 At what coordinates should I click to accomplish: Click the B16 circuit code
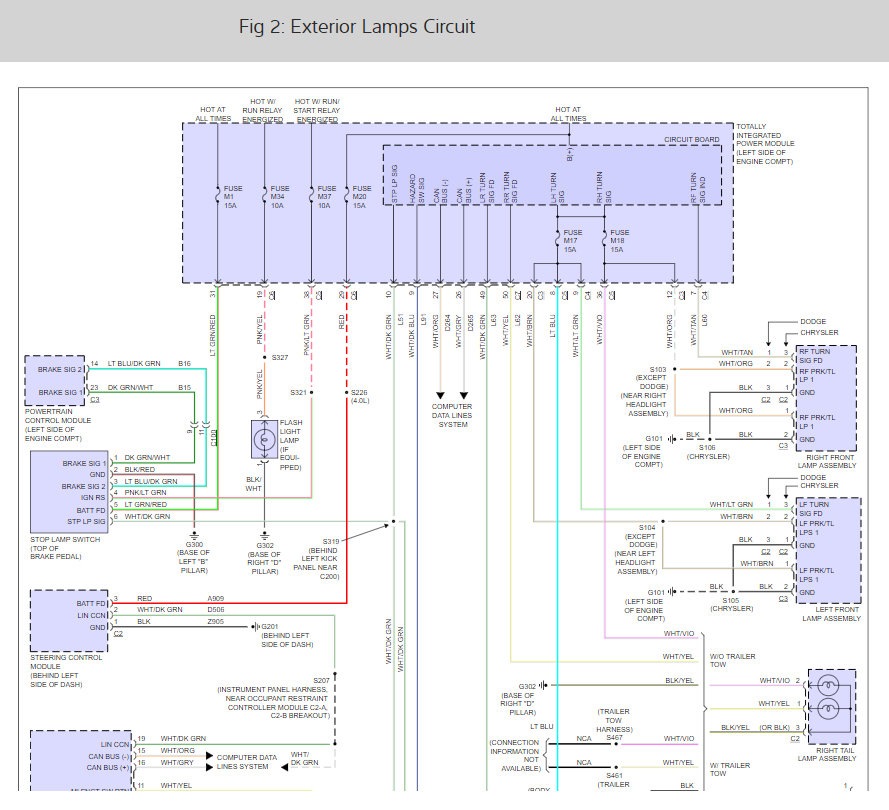tap(184, 363)
